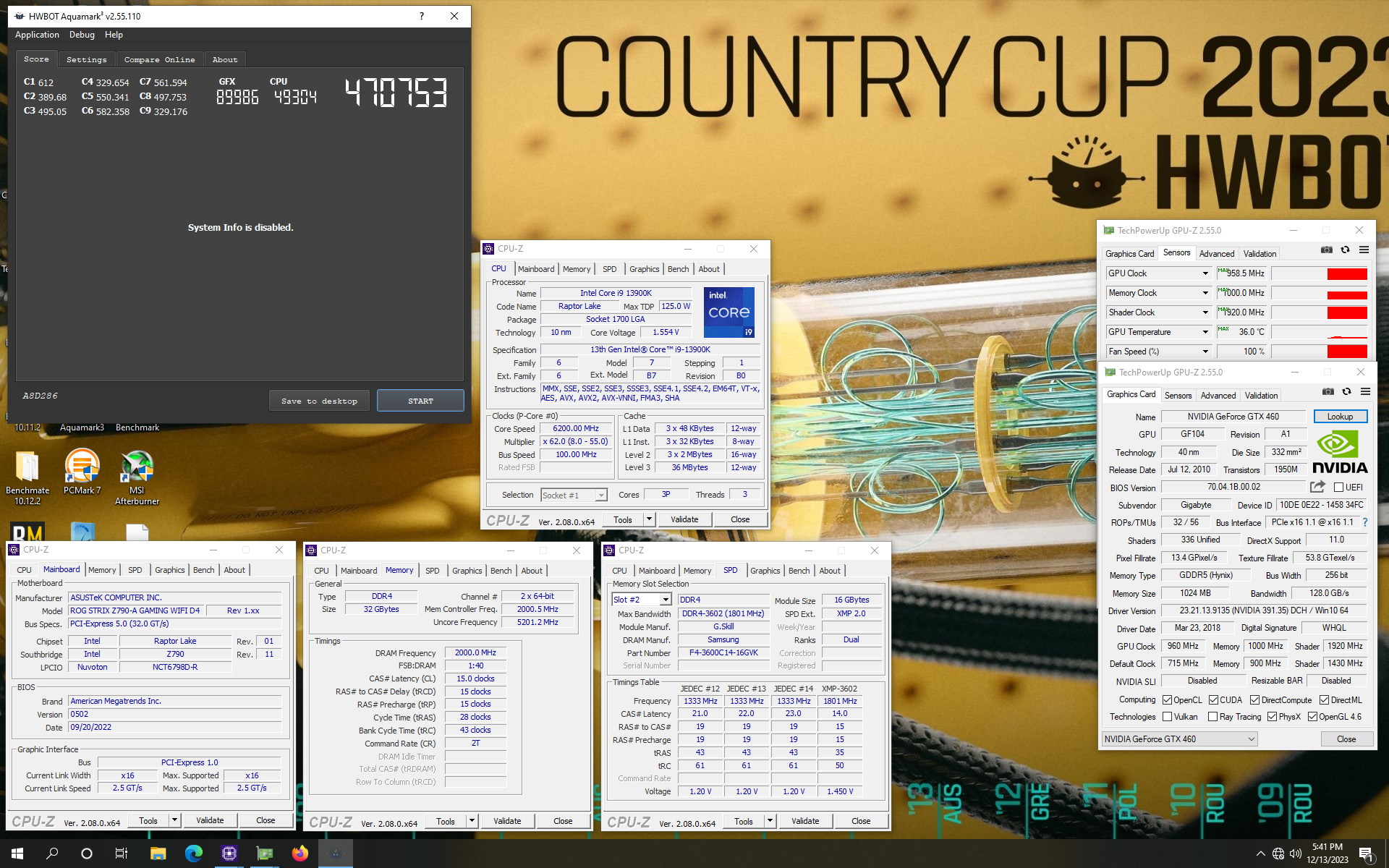Switch to Advanced tab in GPU-Z Graphics Card window
The width and height of the screenshot is (1389, 868).
tap(1218, 396)
